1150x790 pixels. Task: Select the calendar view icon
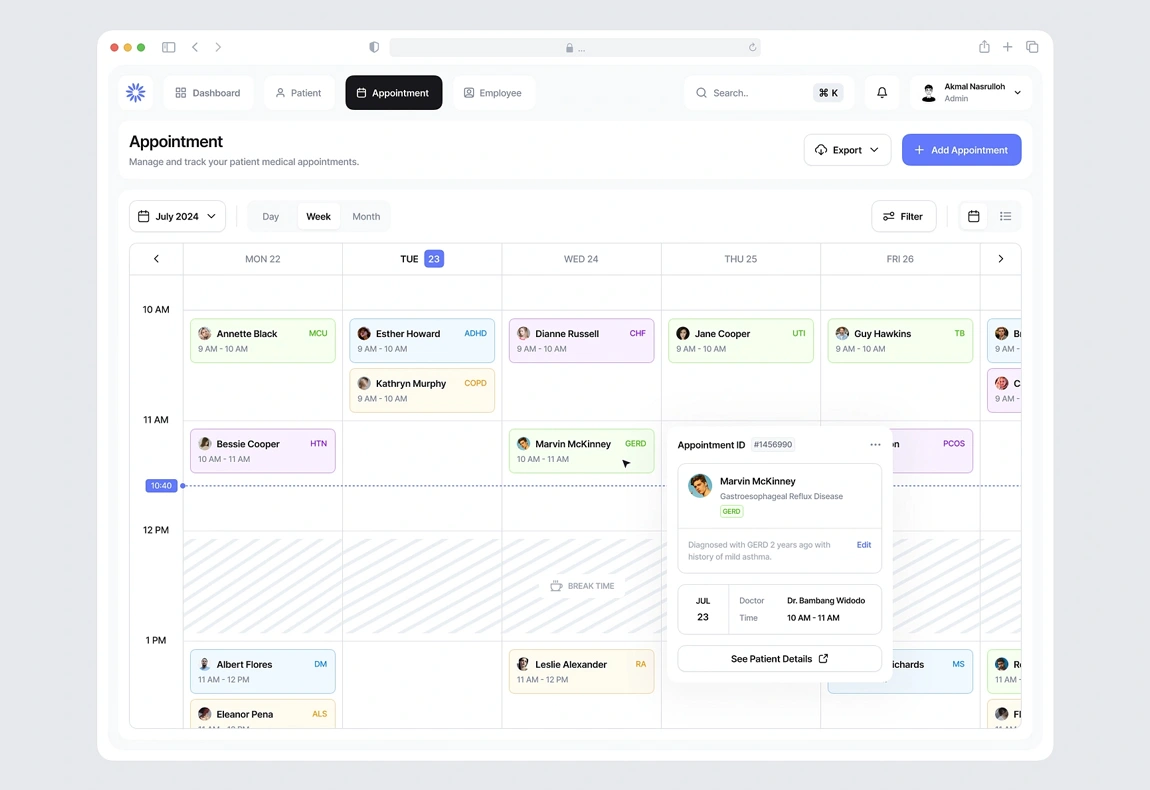[x=973, y=216]
